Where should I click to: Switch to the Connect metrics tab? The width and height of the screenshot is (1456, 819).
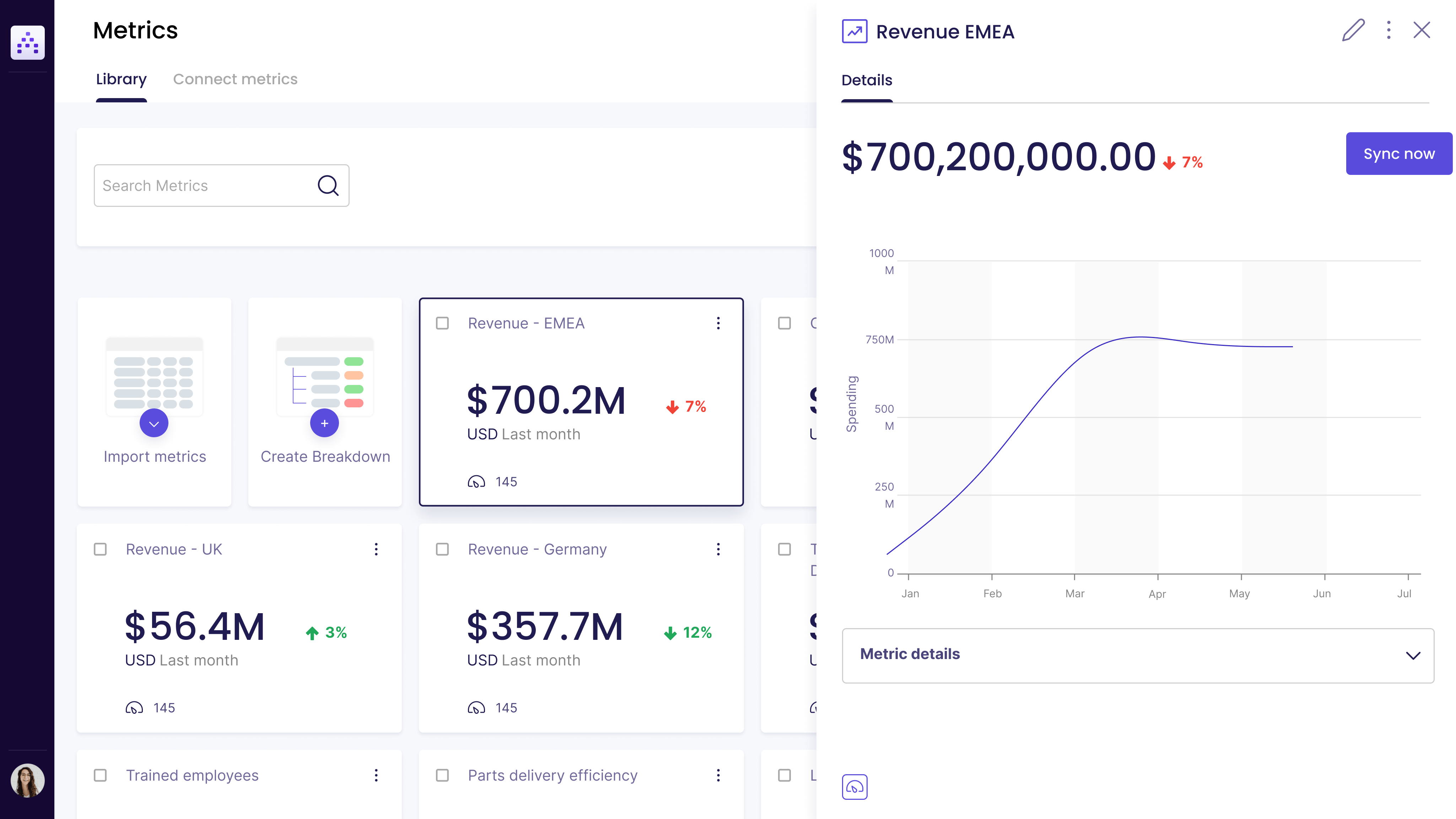(x=235, y=79)
